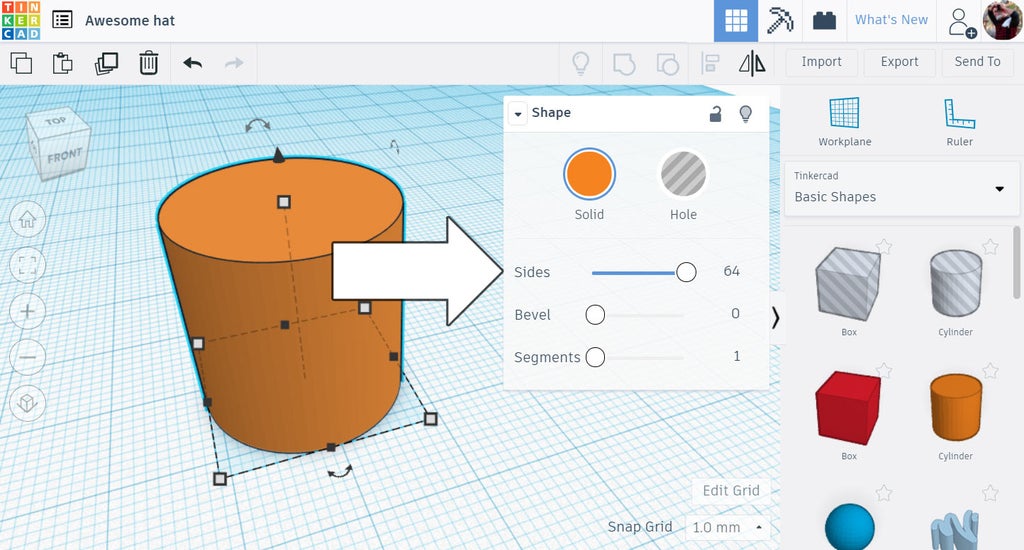Select the red Box shape thumbnail
The height and width of the screenshot is (550, 1024).
(848, 408)
